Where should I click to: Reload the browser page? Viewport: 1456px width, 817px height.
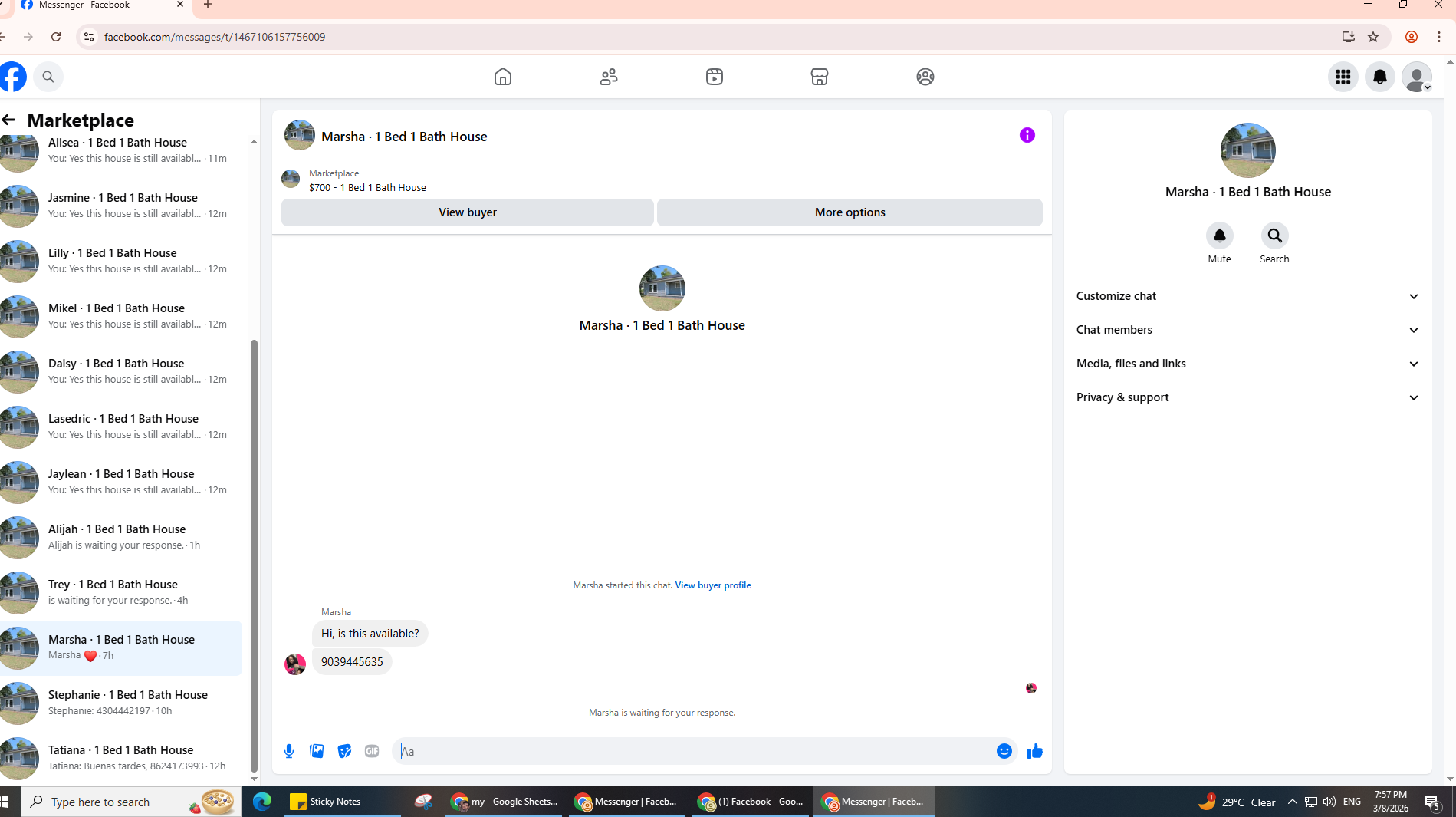(56, 37)
